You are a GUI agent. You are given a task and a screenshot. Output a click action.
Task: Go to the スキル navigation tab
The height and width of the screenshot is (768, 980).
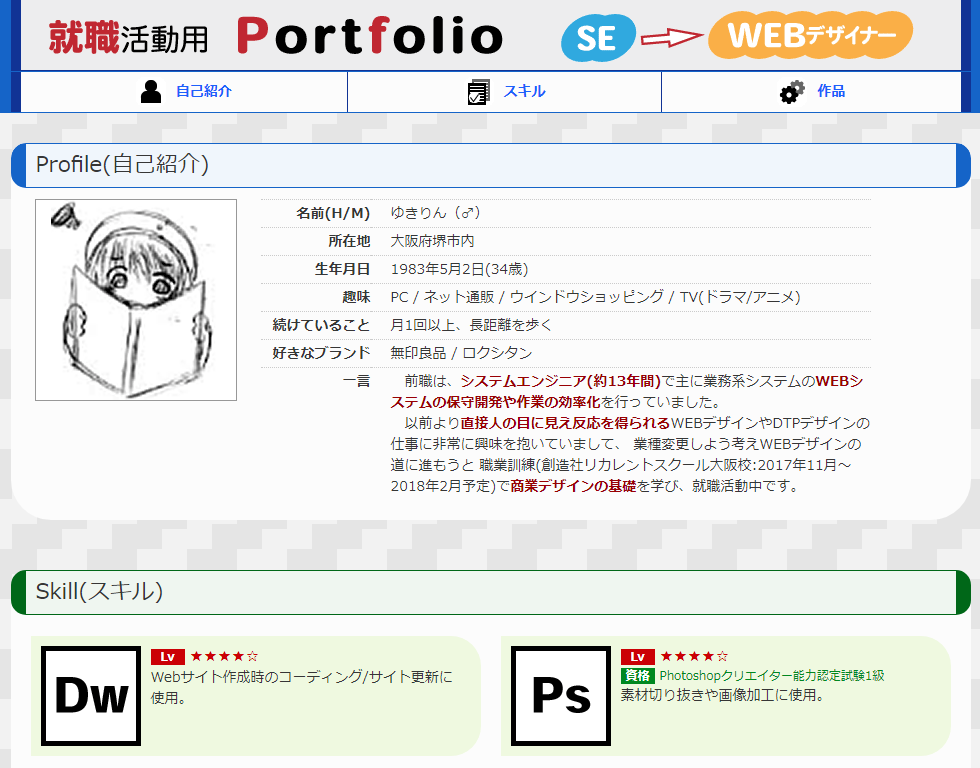pyautogui.click(x=524, y=92)
